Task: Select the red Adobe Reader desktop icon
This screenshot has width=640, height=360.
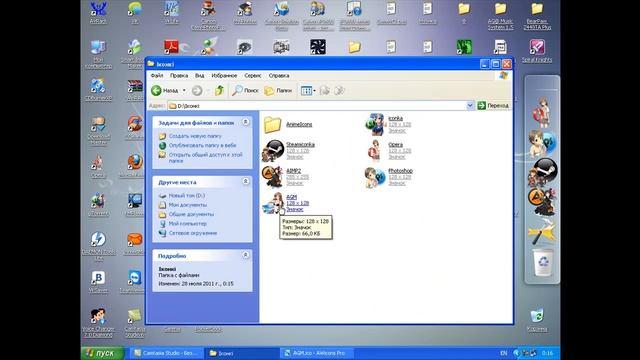Action: pyautogui.click(x=171, y=47)
